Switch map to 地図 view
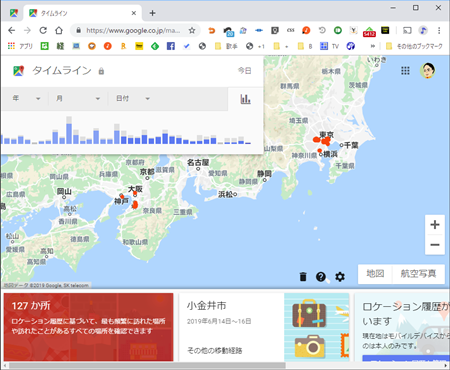Image resolution: width=450 pixels, height=370 pixels. click(375, 274)
